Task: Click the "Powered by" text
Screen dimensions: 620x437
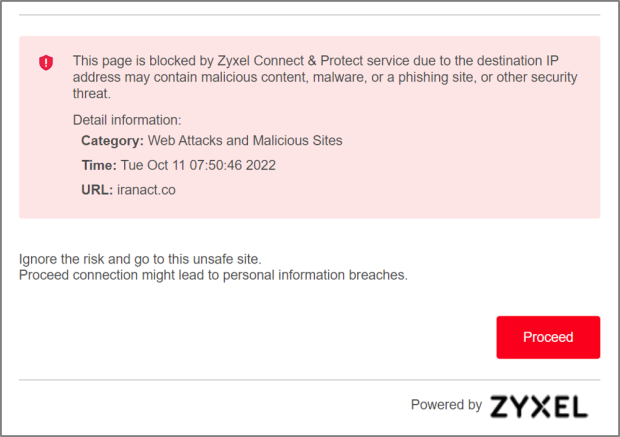Action: point(446,405)
